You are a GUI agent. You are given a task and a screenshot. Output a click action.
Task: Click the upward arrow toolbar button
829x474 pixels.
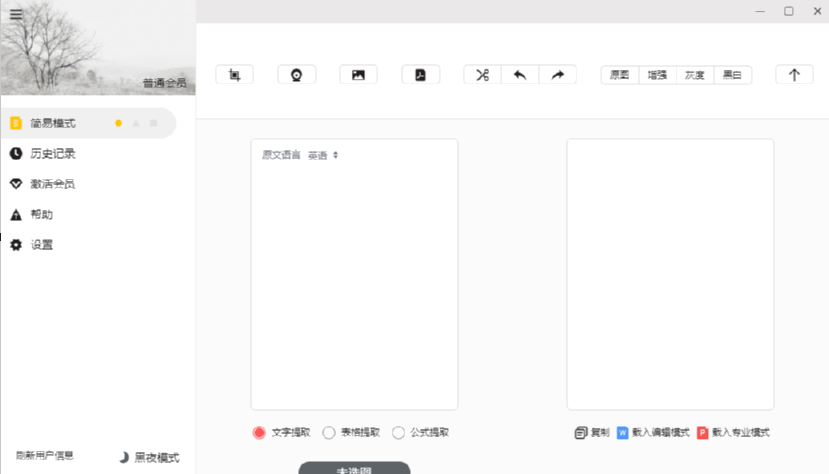point(794,75)
